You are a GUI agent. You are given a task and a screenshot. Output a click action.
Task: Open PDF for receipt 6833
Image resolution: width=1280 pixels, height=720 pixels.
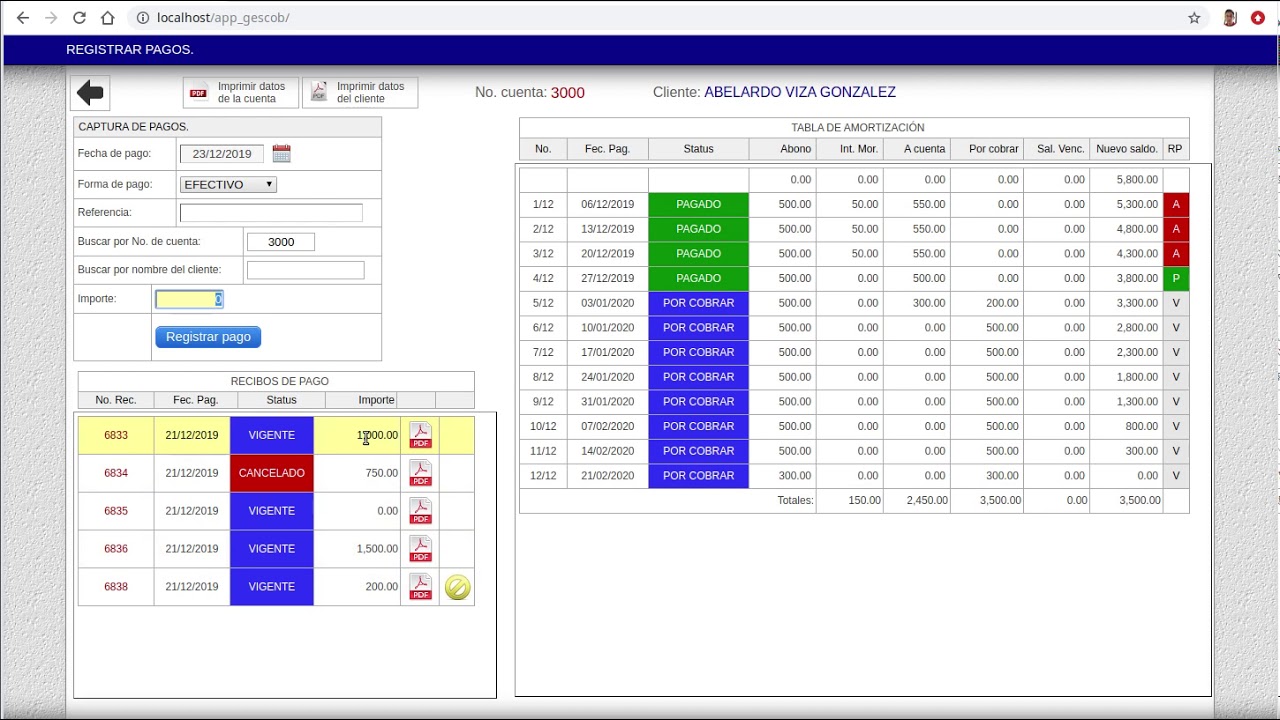pos(421,435)
